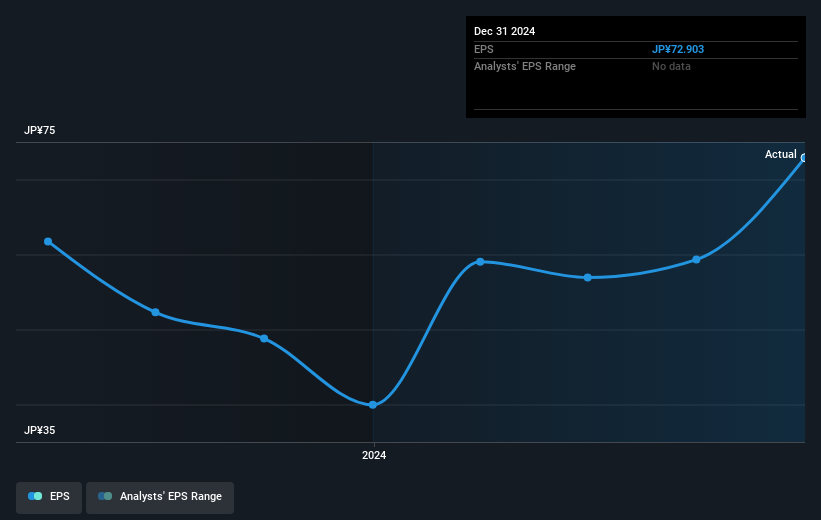Click the EPS legend color icon
The width and height of the screenshot is (821, 520).
35,496
